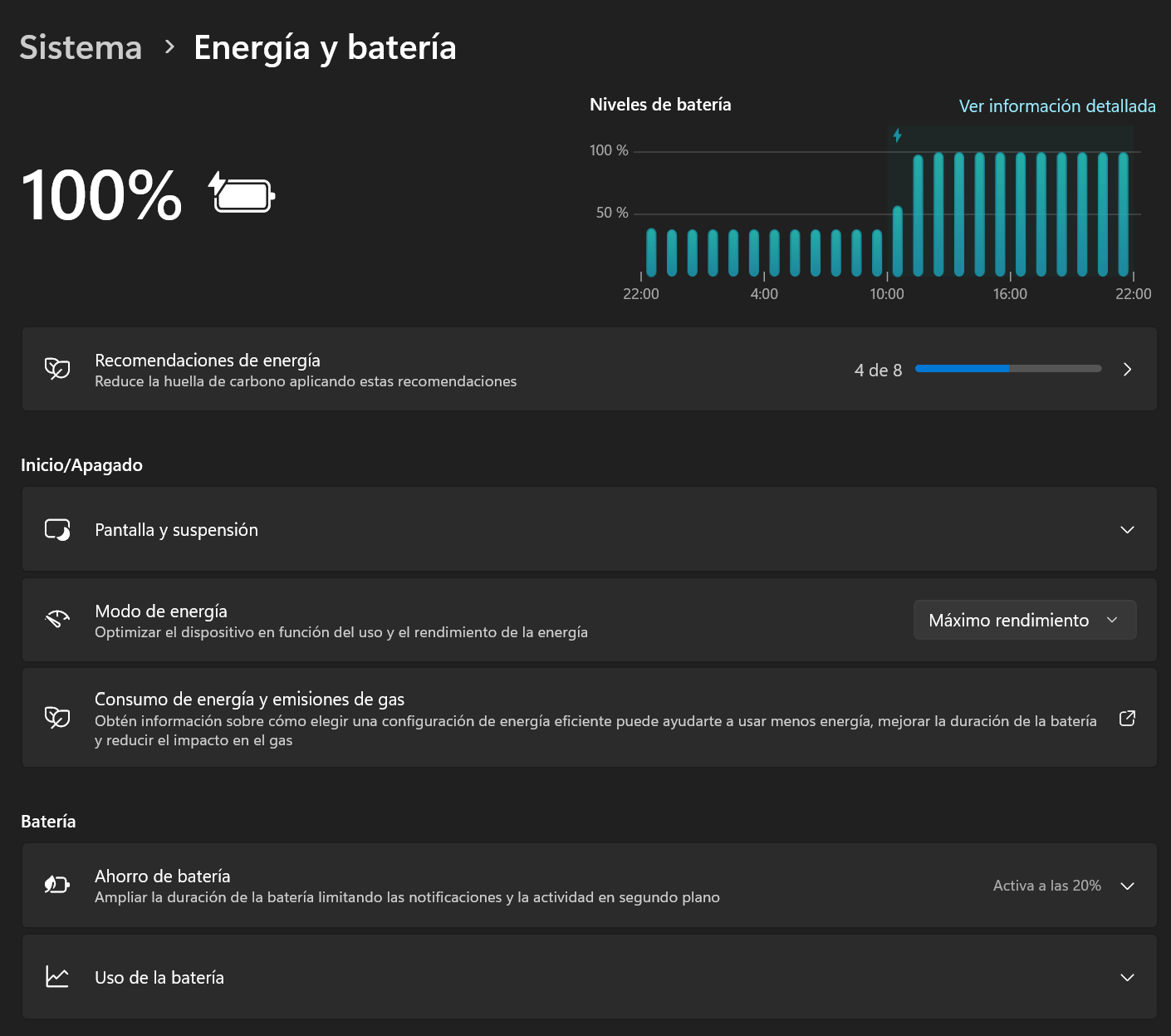Click the Ahorro de batería icon

click(x=57, y=885)
